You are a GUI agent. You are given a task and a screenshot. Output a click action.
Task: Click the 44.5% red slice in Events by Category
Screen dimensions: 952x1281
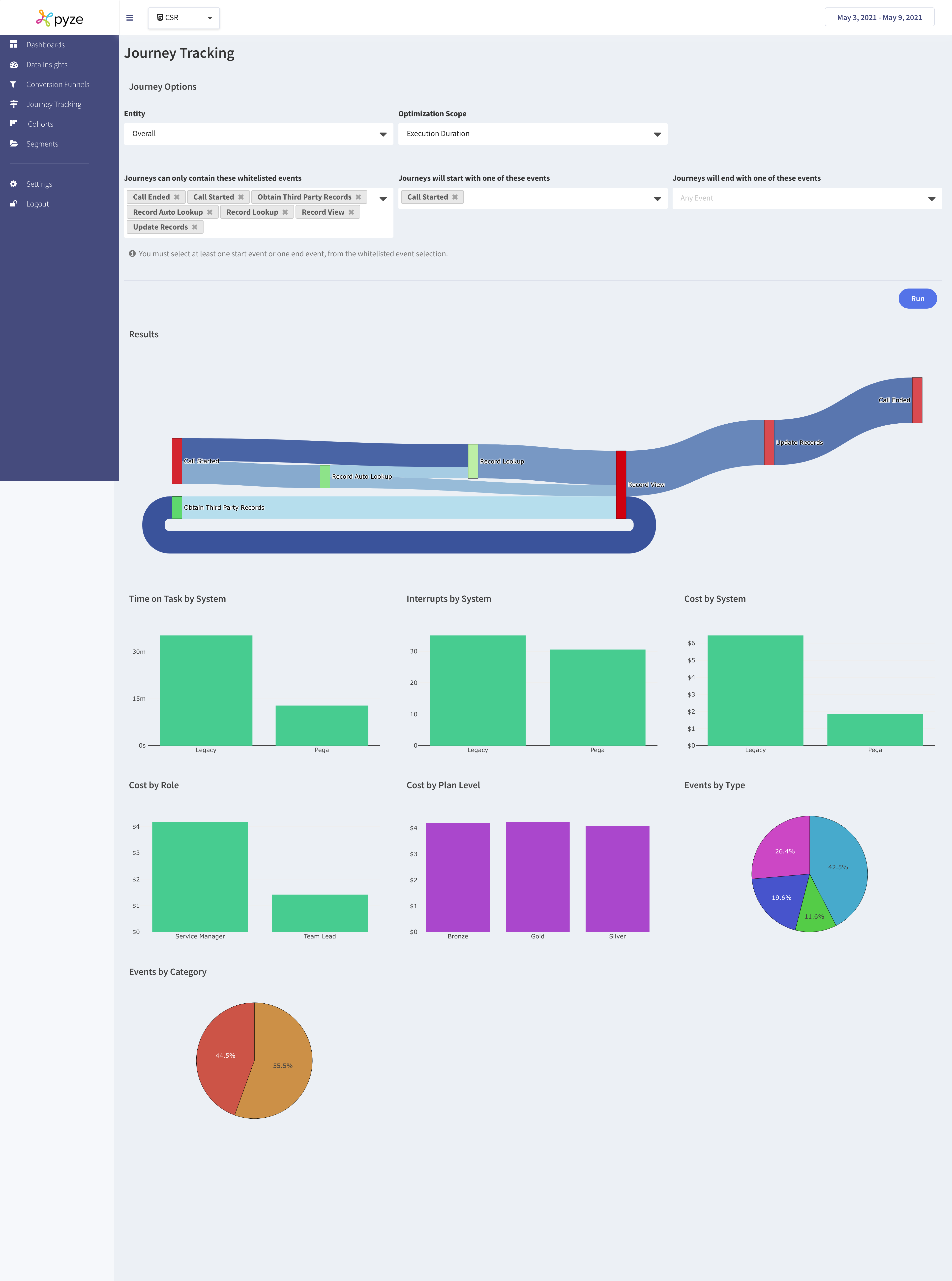click(225, 1056)
